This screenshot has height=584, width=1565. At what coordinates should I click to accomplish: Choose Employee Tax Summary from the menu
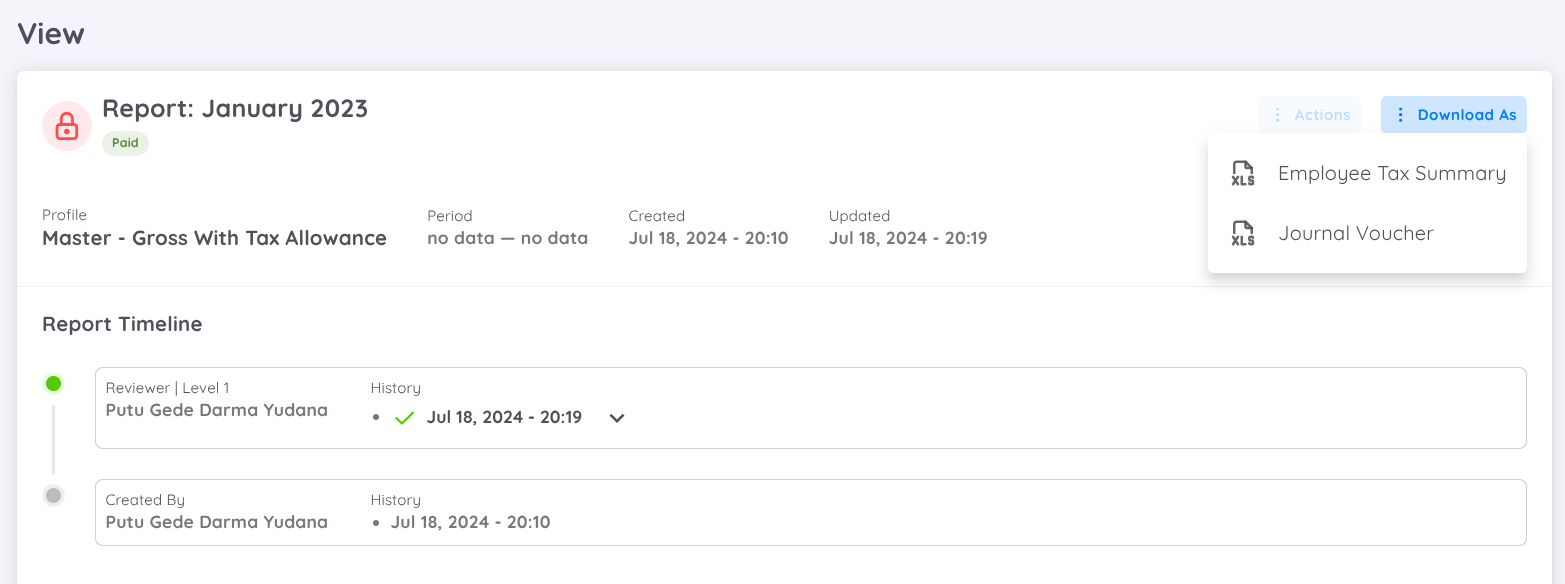pyautogui.click(x=1392, y=172)
